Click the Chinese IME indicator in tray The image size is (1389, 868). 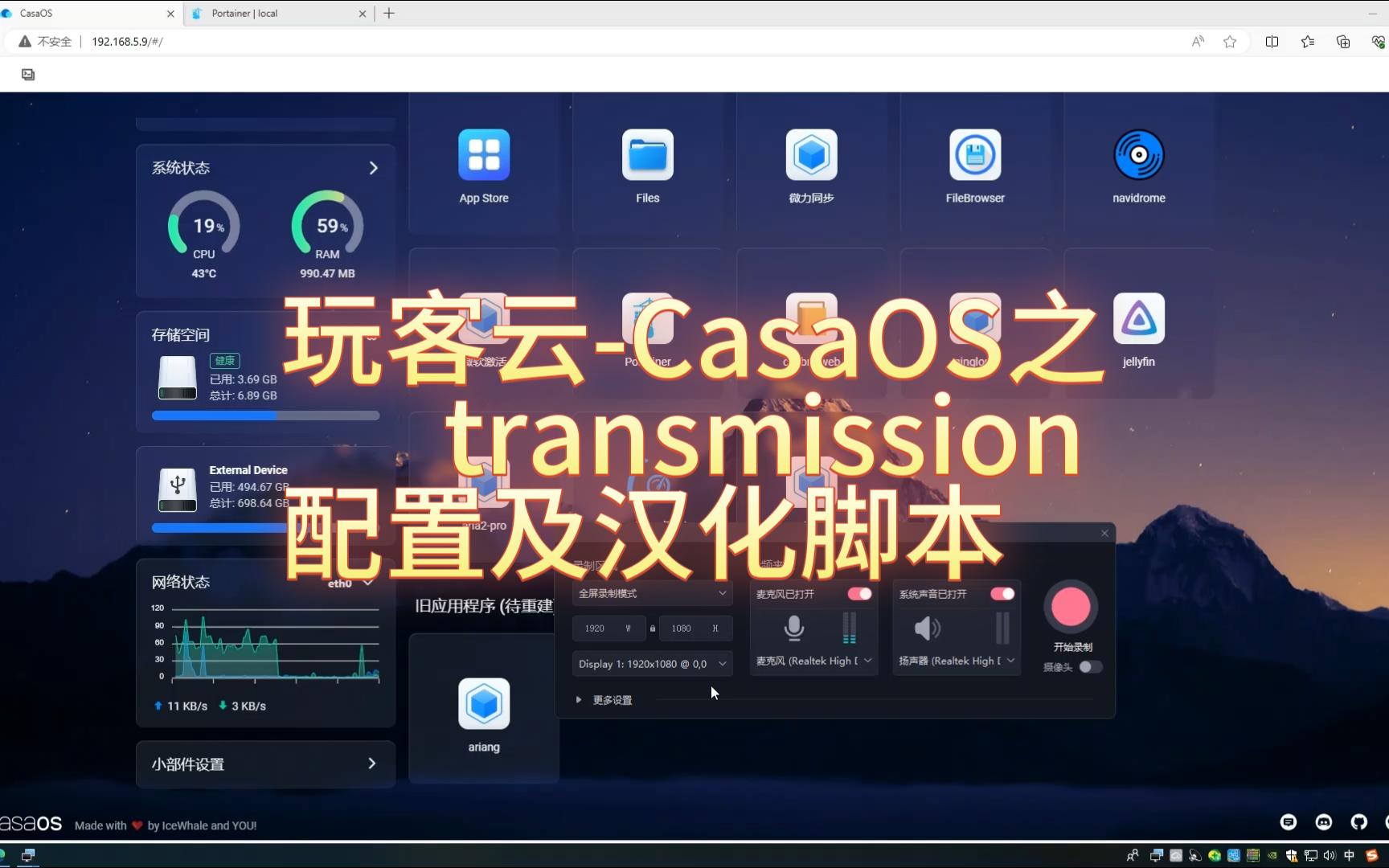click(x=1350, y=856)
